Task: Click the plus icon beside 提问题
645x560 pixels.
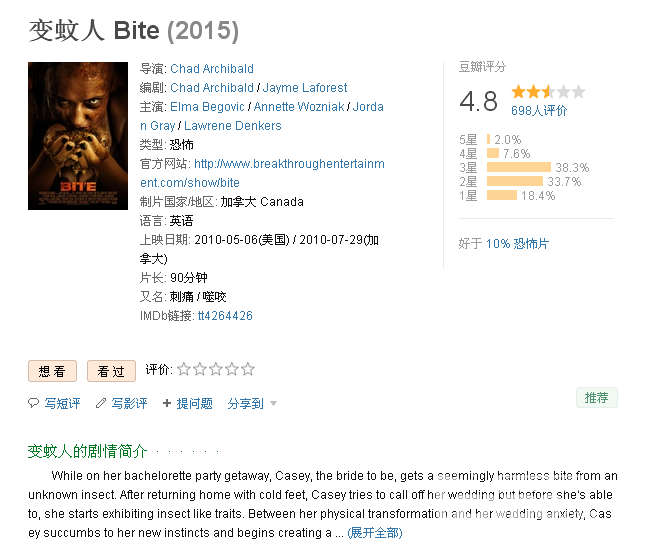Action: [x=167, y=403]
